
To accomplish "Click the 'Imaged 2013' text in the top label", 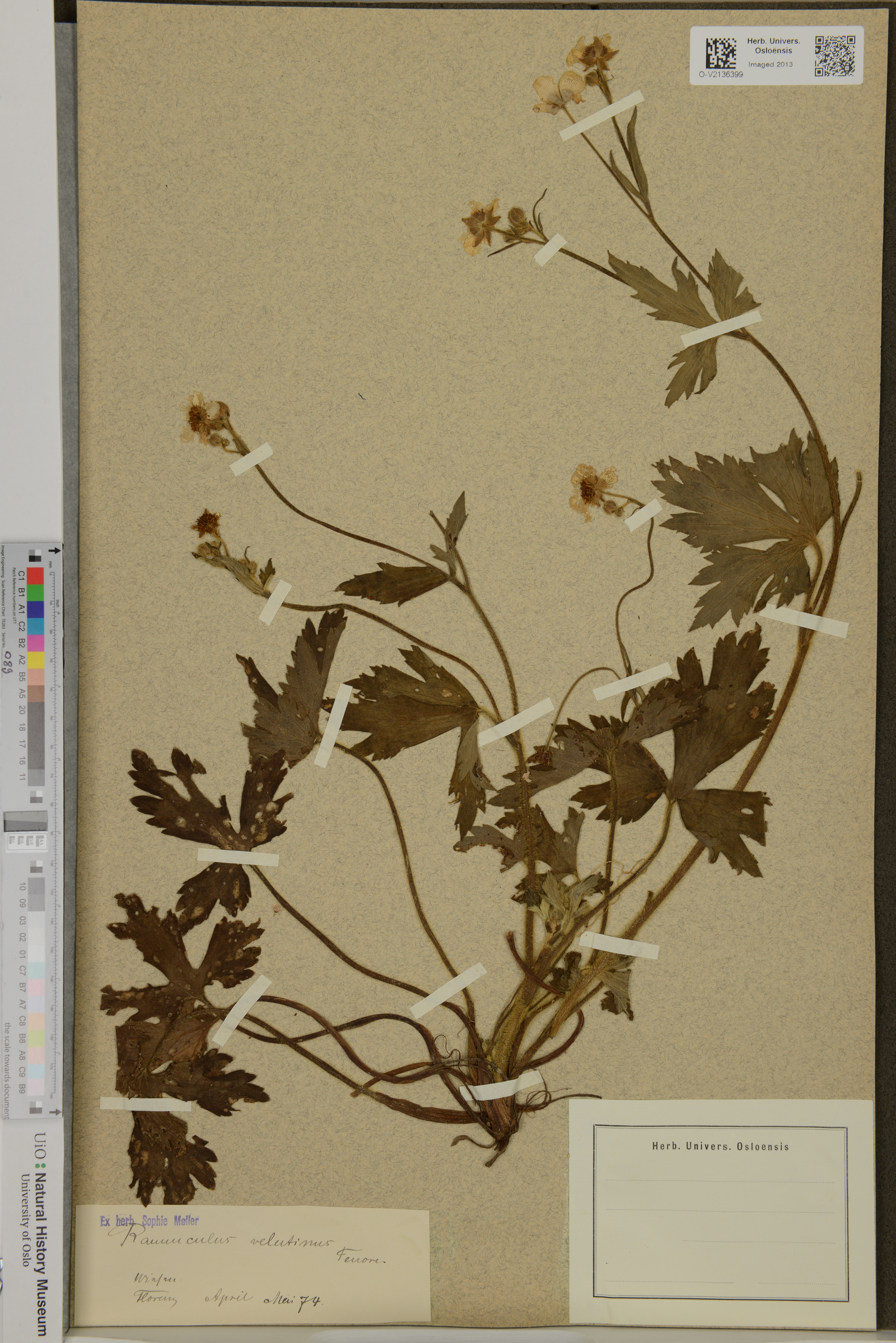I will [770, 65].
